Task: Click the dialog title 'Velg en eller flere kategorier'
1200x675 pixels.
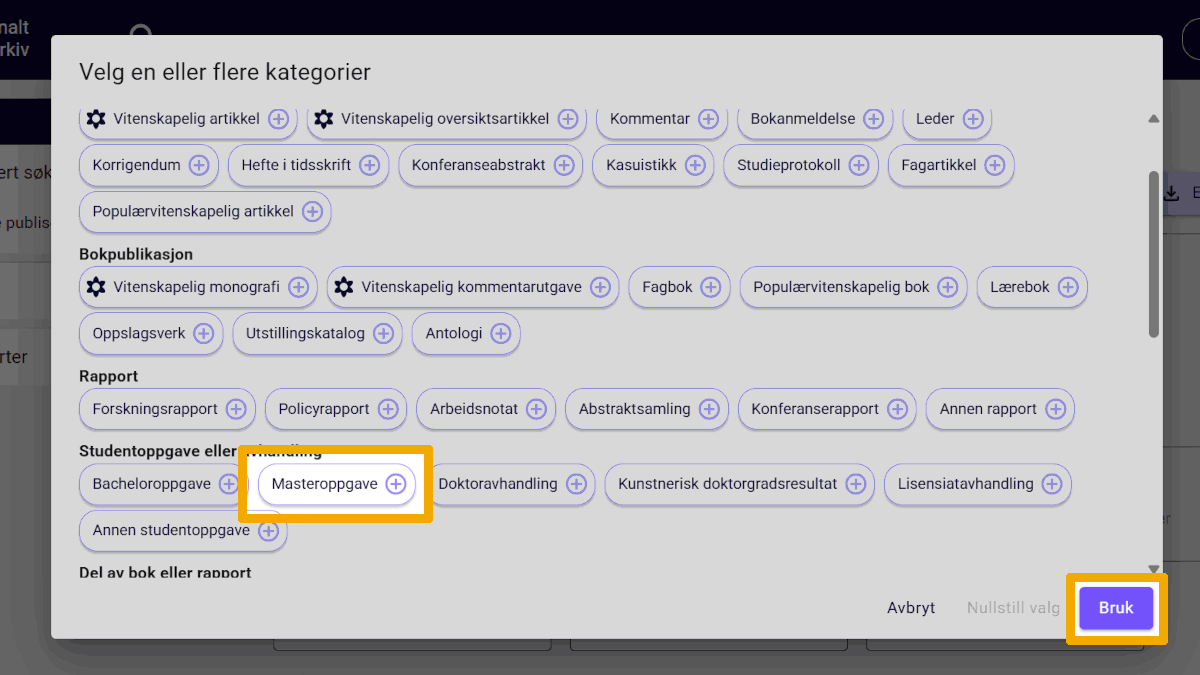Action: pyautogui.click(x=225, y=72)
